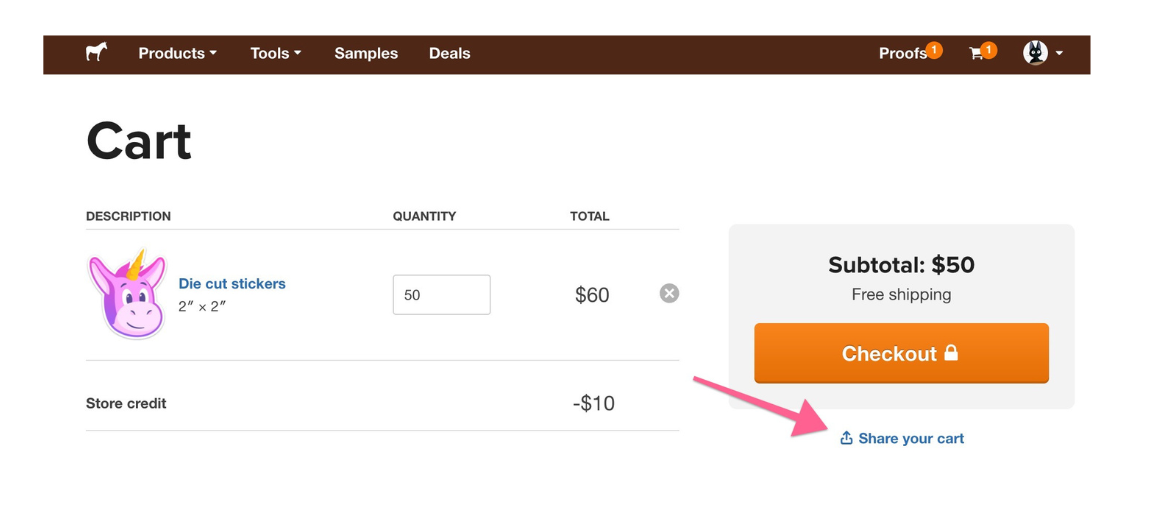The image size is (1153, 517).
Task: Click the share icon beside Share your cart
Action: (x=846, y=438)
